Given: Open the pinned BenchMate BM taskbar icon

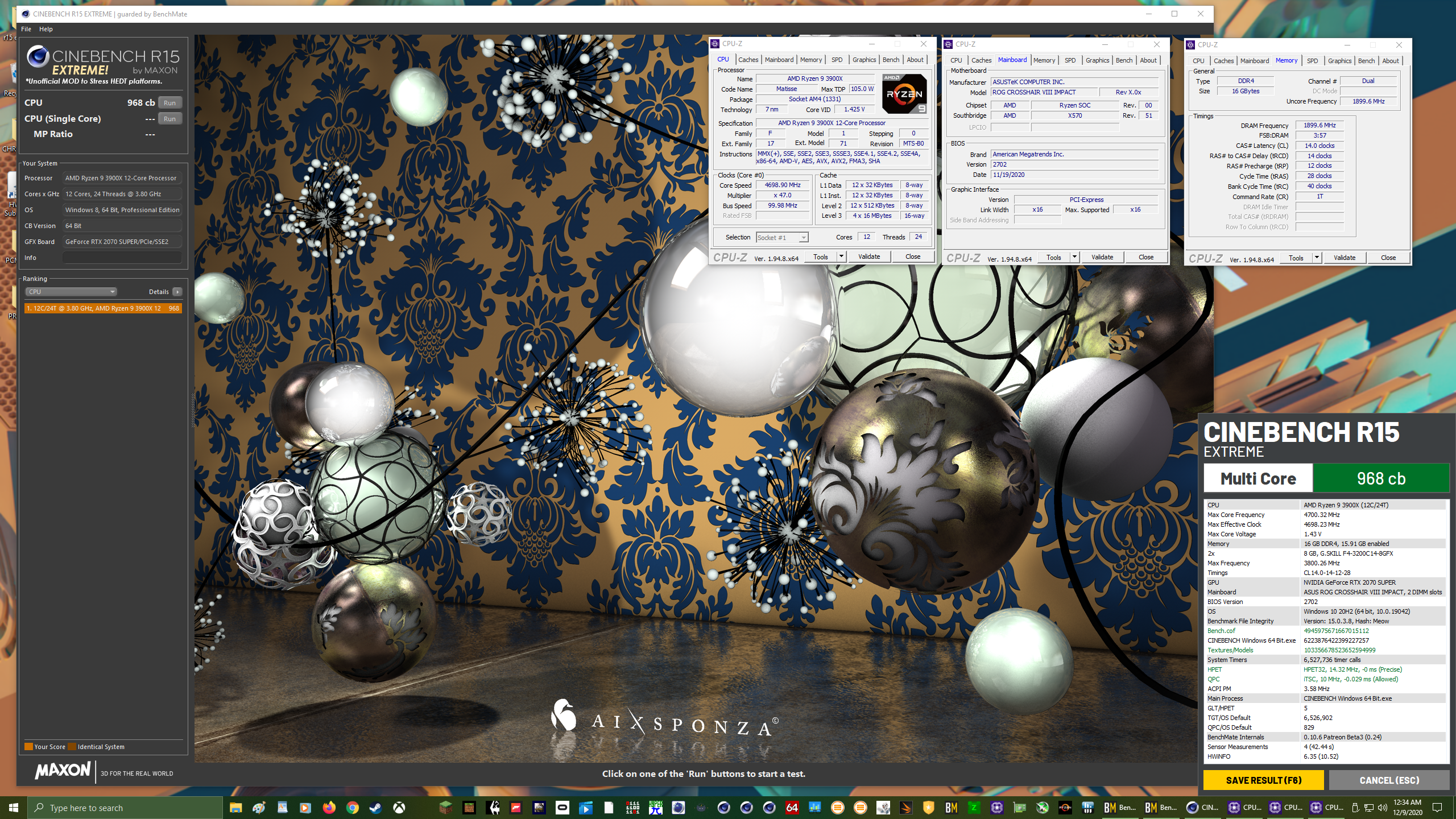Looking at the screenshot, I should [x=952, y=808].
